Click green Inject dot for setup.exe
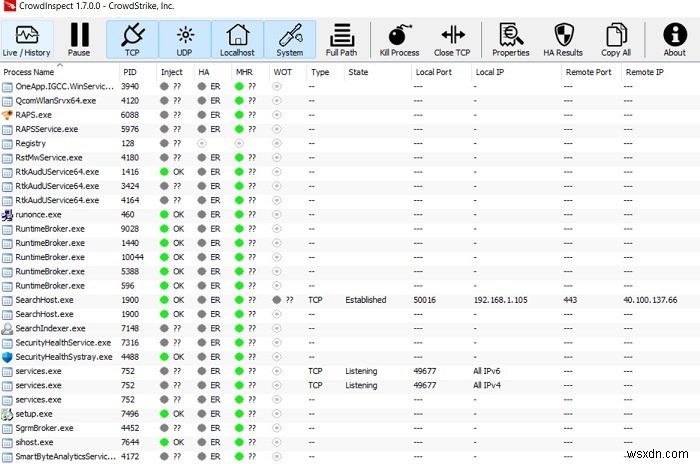The width and height of the screenshot is (700, 464). tap(164, 414)
